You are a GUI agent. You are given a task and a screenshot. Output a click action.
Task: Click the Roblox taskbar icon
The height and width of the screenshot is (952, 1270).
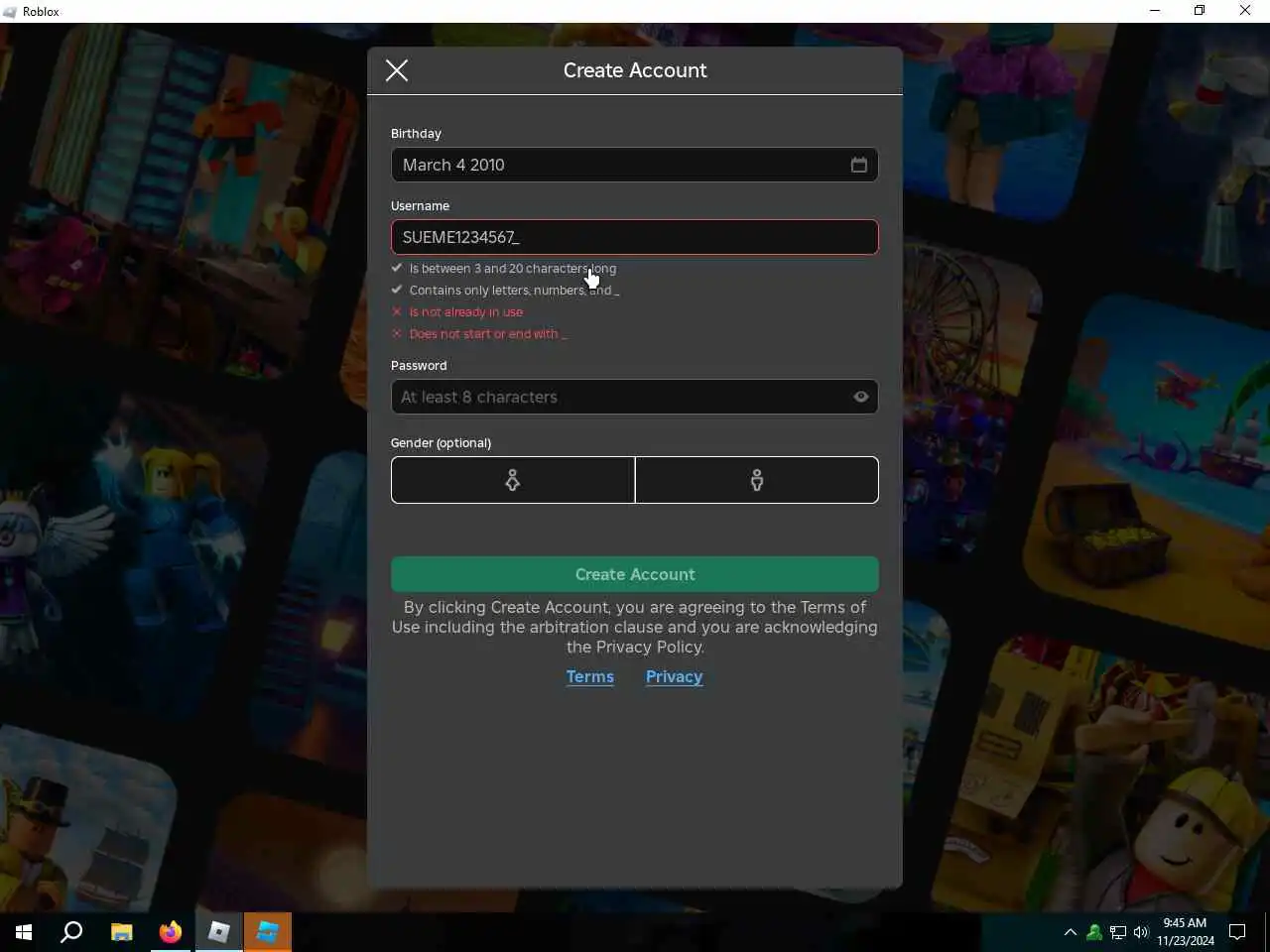click(x=219, y=932)
